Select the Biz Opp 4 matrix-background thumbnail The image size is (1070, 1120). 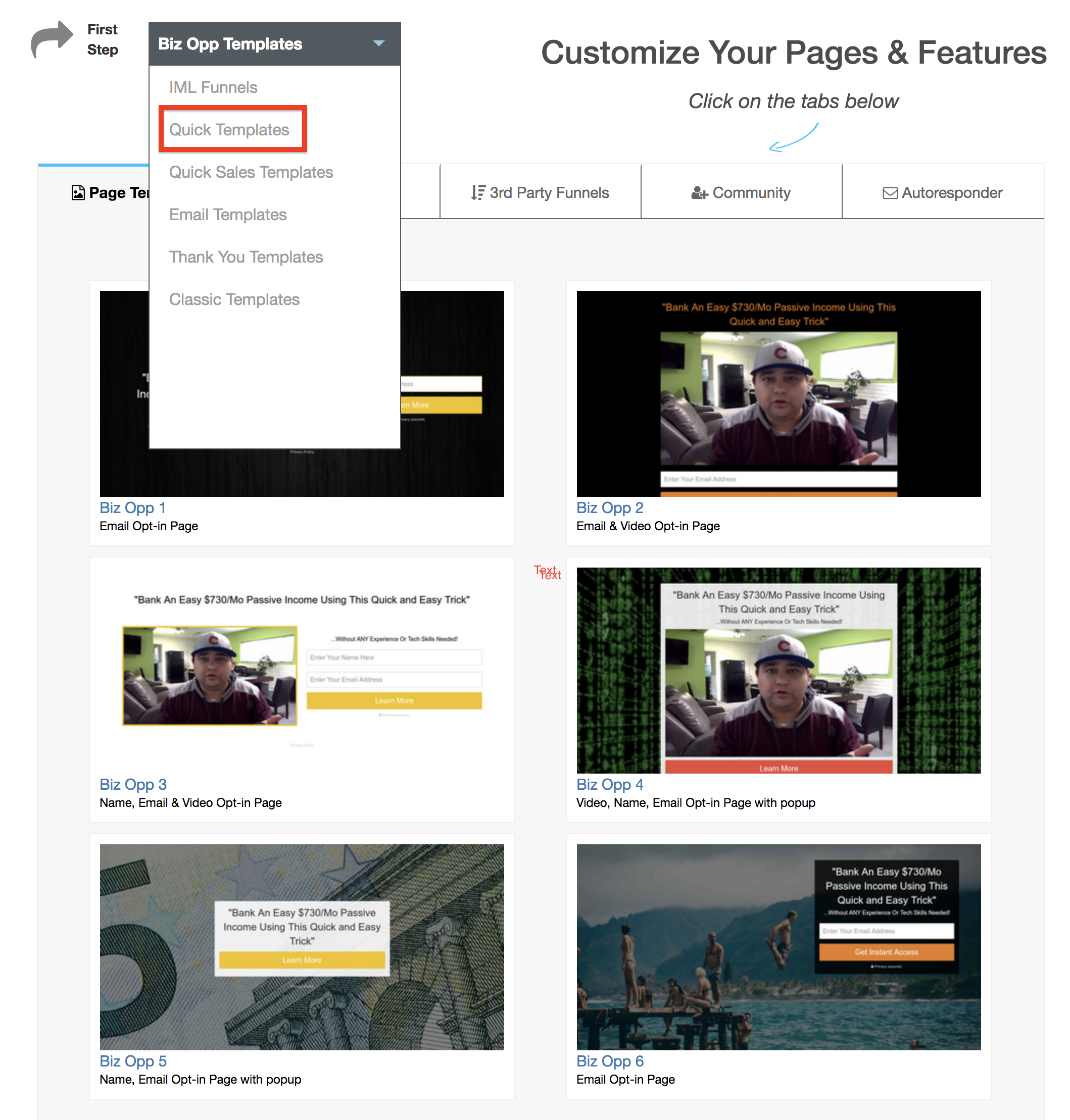pos(779,670)
